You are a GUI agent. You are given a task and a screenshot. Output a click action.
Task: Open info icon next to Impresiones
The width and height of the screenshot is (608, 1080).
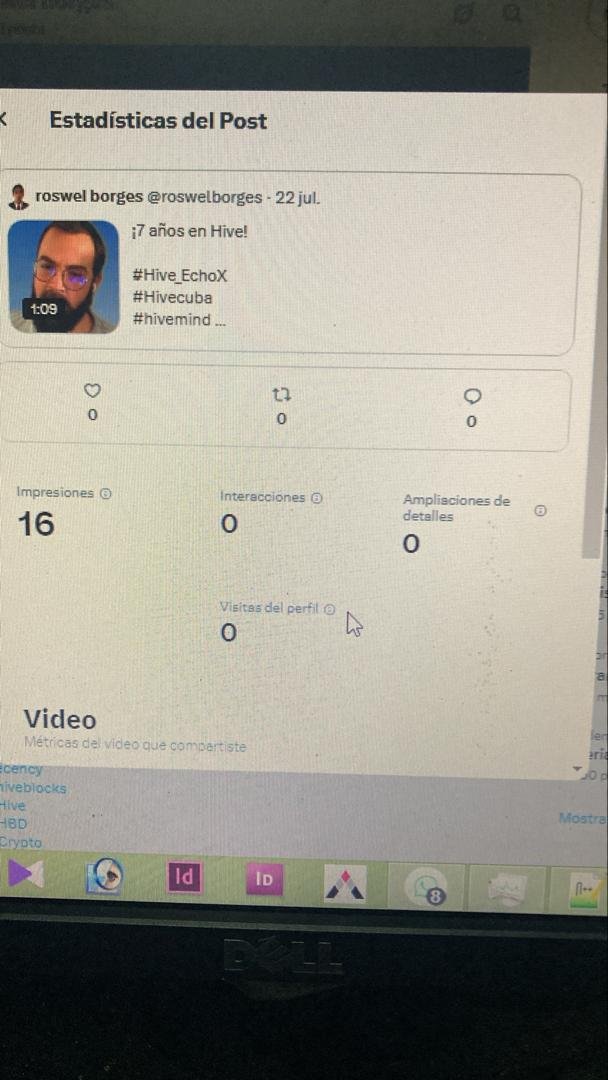coord(105,493)
